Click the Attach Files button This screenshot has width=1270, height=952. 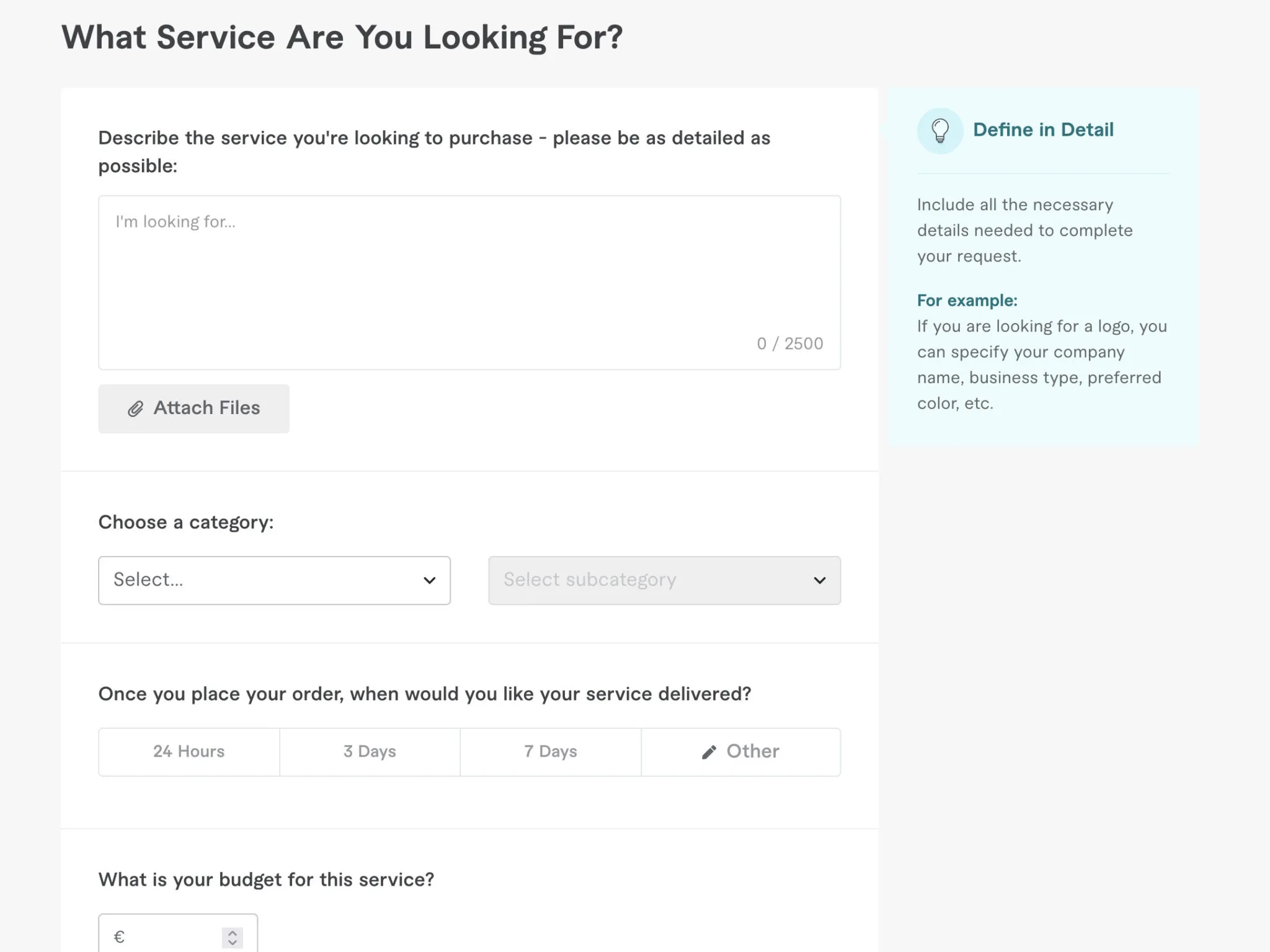point(193,408)
